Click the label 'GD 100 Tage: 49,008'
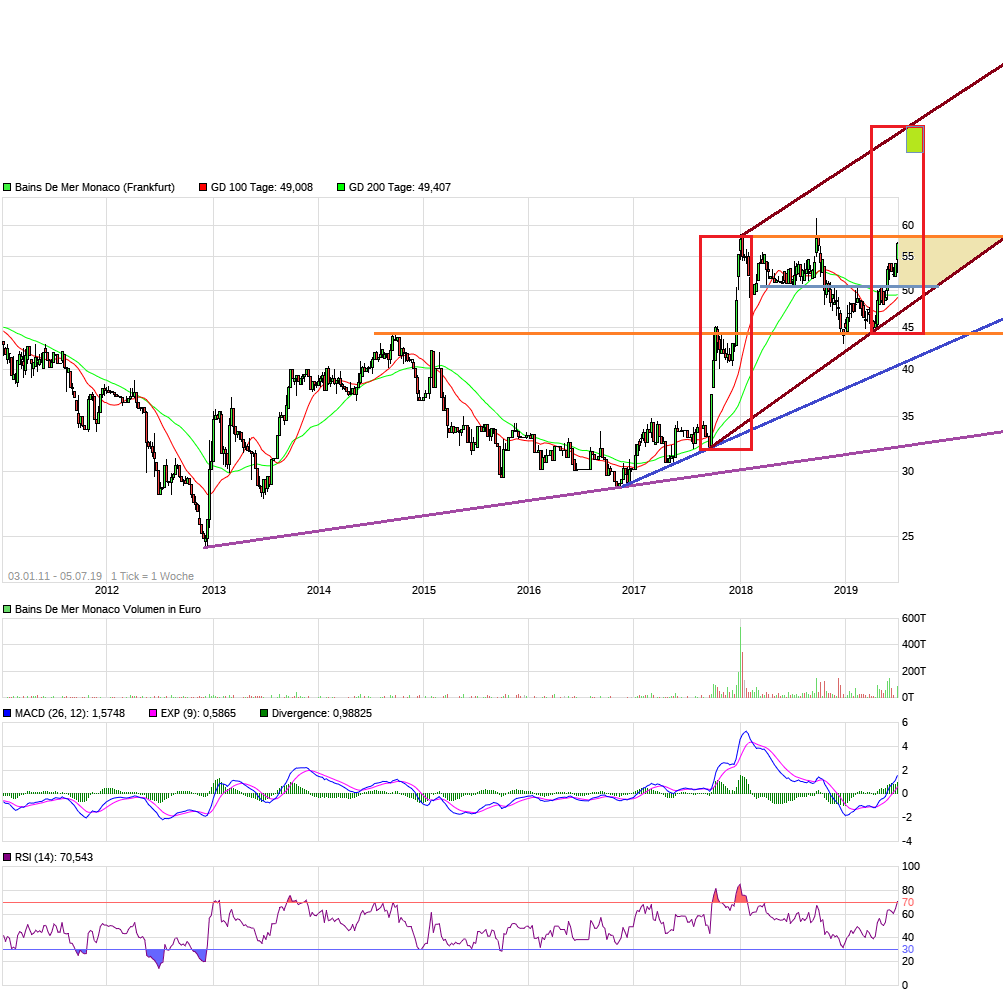Image resolution: width=1003 pixels, height=995 pixels. [x=262, y=187]
